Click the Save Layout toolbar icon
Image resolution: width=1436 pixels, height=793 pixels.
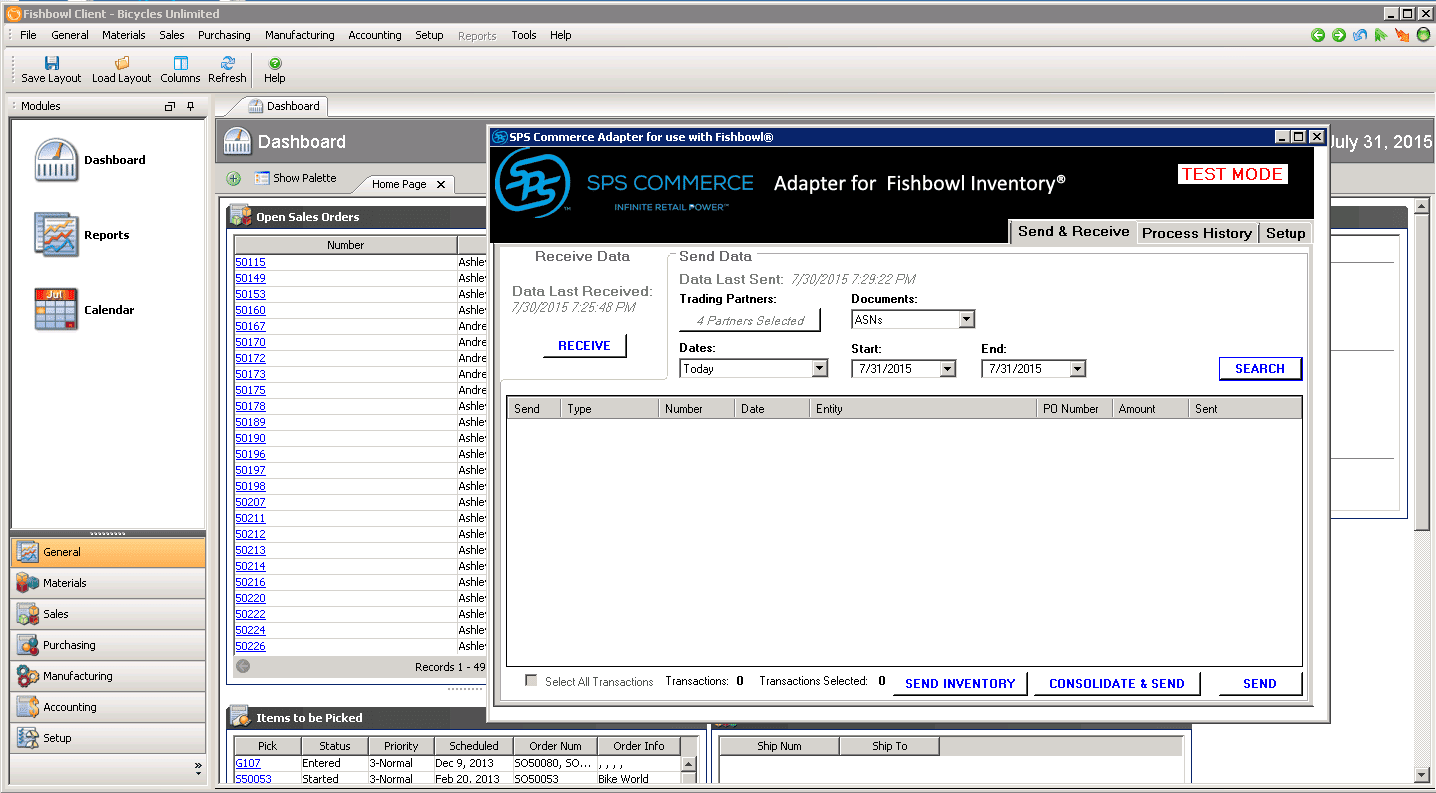pyautogui.click(x=52, y=63)
